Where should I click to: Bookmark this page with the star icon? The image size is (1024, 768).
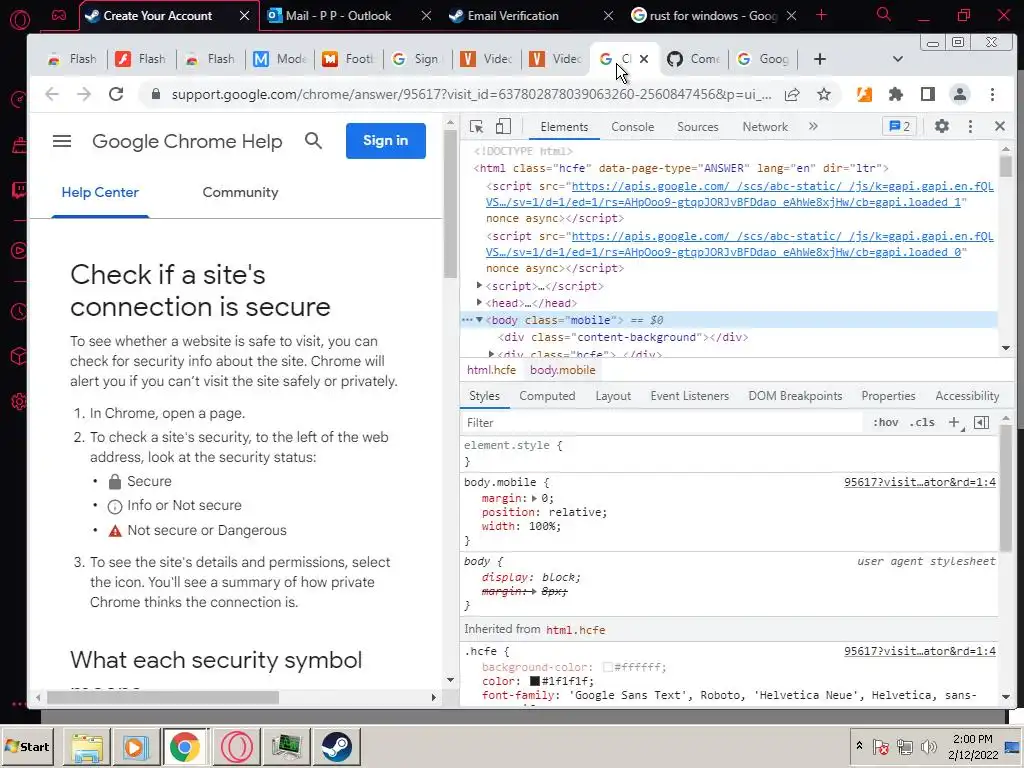[x=824, y=94]
